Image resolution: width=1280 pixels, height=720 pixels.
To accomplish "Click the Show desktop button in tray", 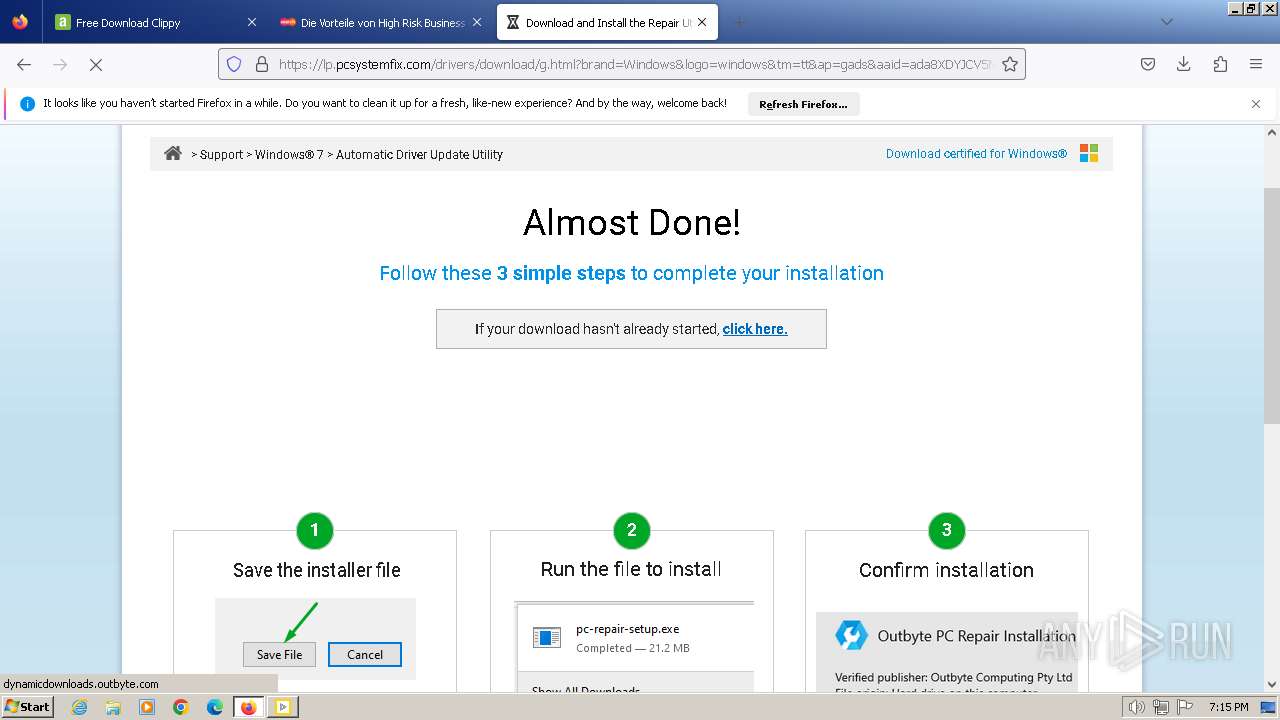I will coord(1268,707).
